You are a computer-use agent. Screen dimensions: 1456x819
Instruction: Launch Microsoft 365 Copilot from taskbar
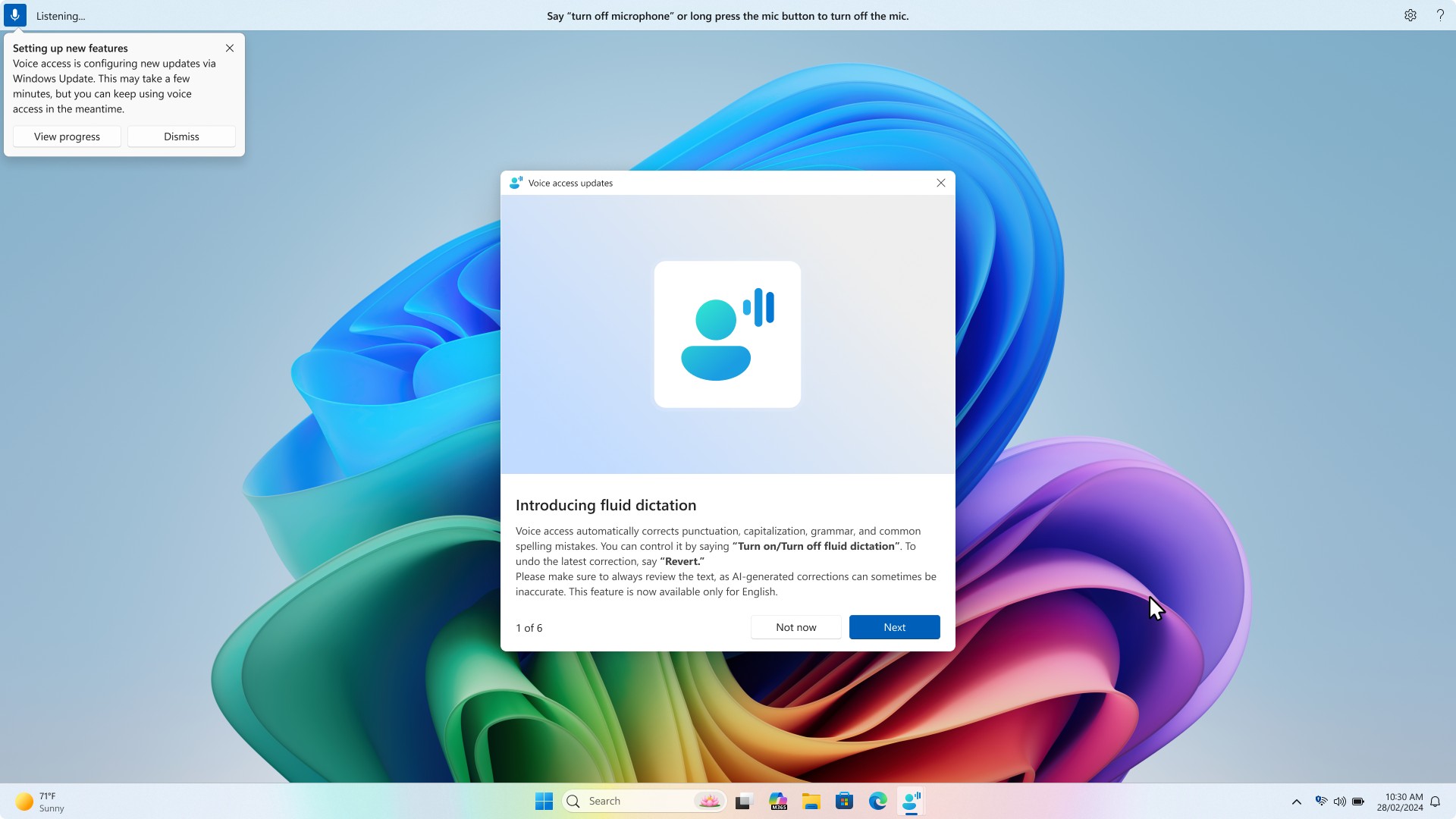777,801
